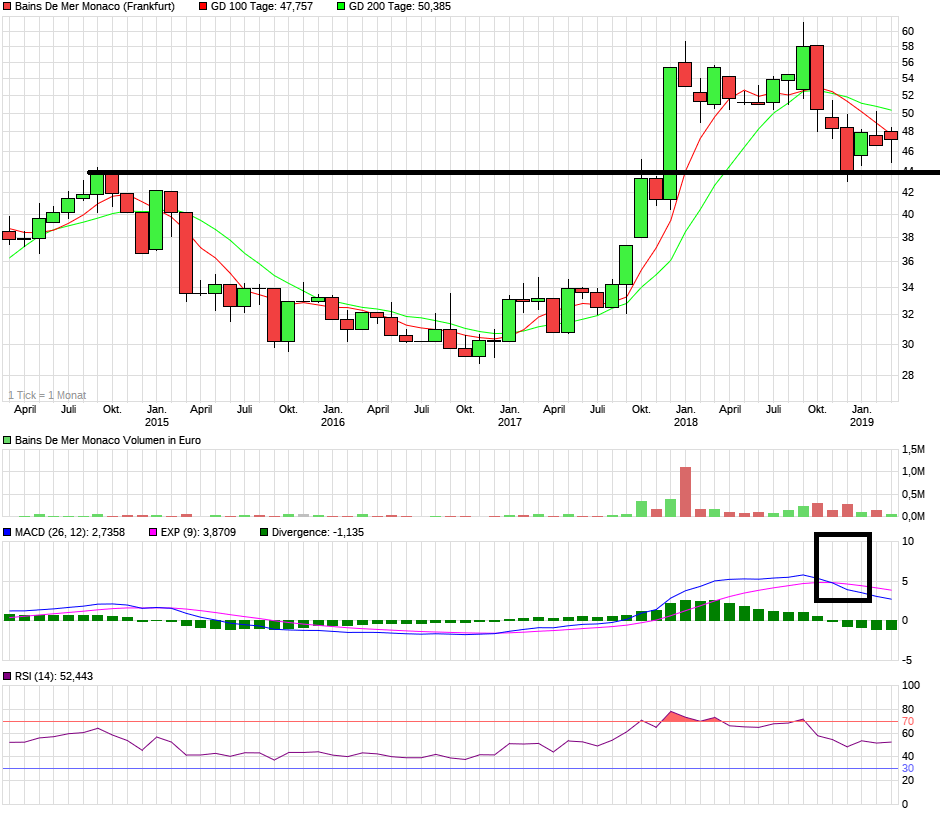Click the 'RSI (14): 52,443' label
The image size is (940, 814).
coord(54,676)
